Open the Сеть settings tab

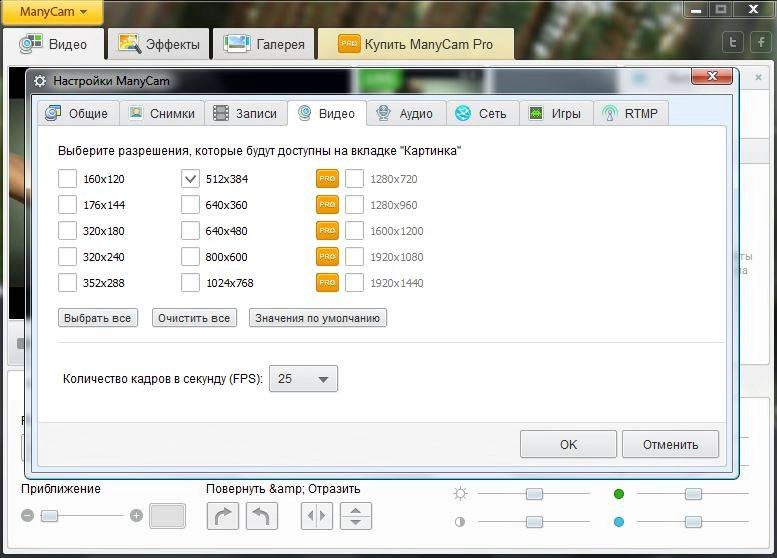(x=483, y=113)
